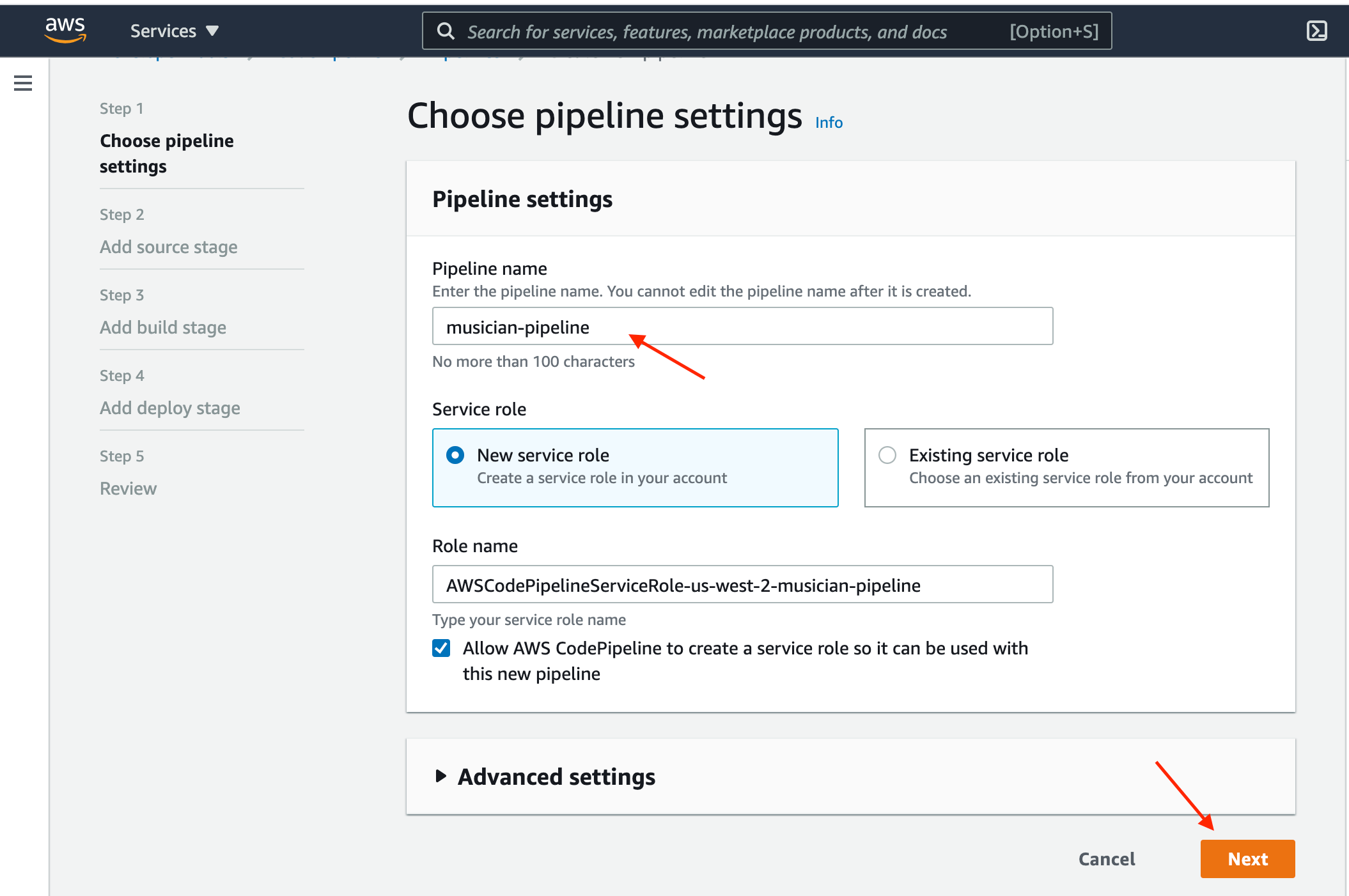1349x896 pixels.
Task: Select Step 2 Add source stage
Action: [x=168, y=247]
